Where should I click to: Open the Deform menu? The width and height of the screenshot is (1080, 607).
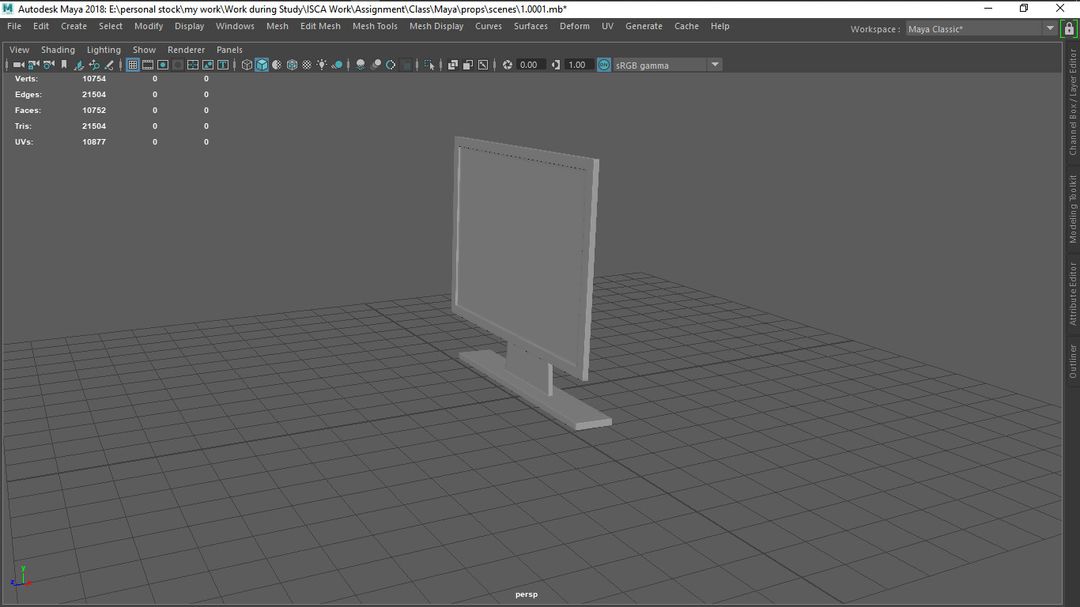pyautogui.click(x=574, y=26)
